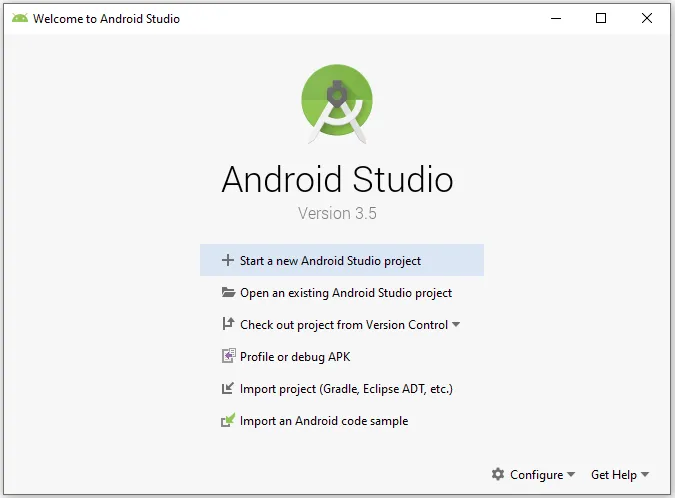Click the Version 3.5 text
This screenshot has width=675, height=498.
337,213
